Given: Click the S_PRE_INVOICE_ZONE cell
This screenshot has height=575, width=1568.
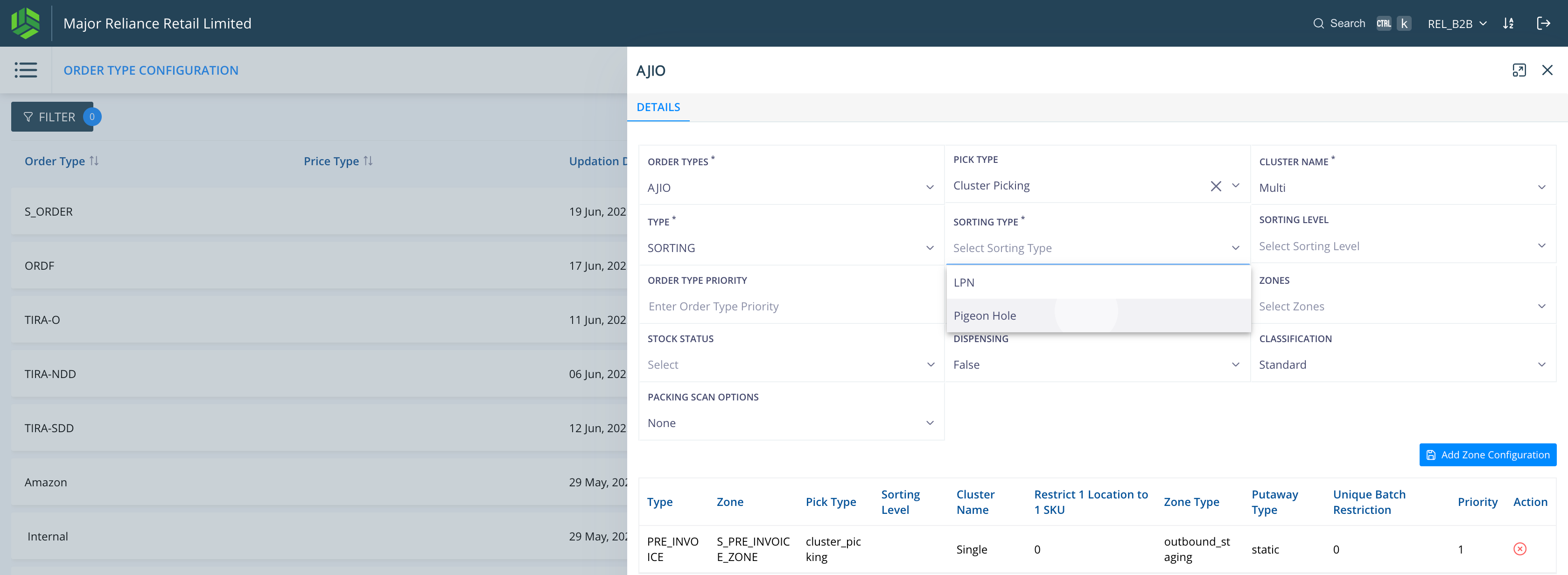Looking at the screenshot, I should click(x=753, y=549).
